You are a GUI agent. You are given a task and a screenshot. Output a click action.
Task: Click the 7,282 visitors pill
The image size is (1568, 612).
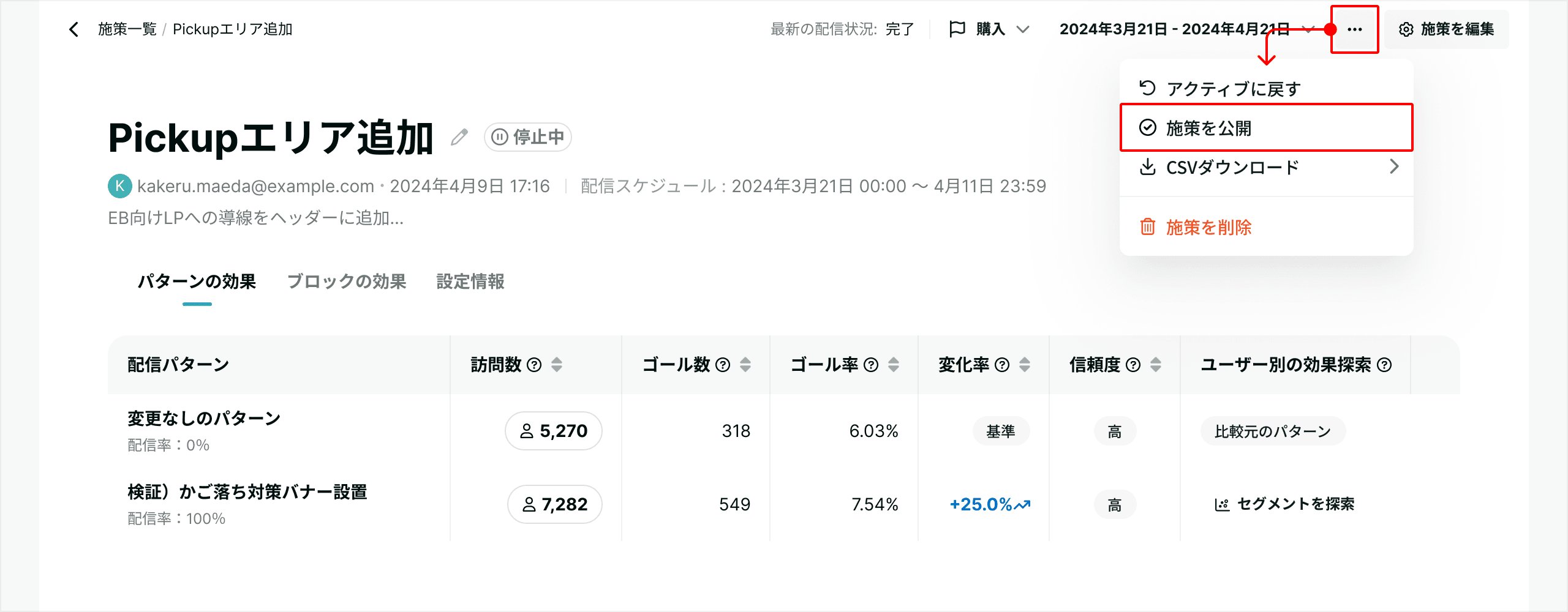tap(555, 504)
